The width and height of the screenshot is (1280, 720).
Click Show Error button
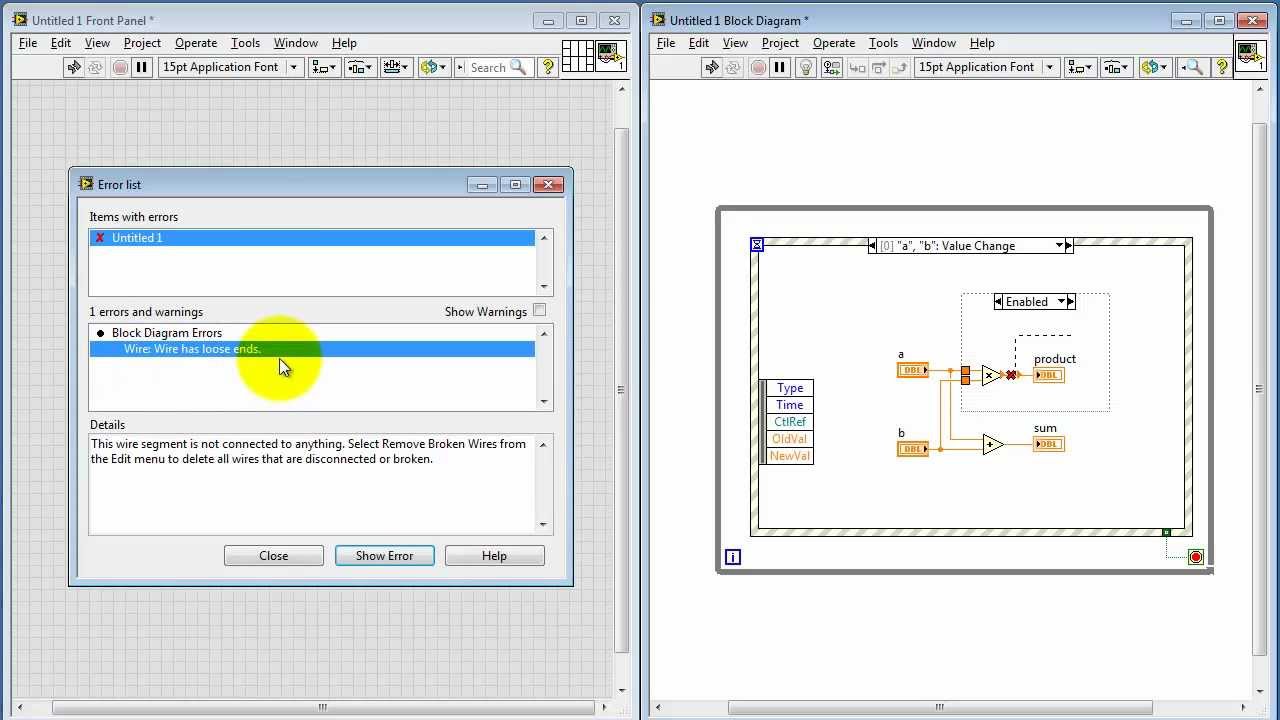pyautogui.click(x=384, y=556)
